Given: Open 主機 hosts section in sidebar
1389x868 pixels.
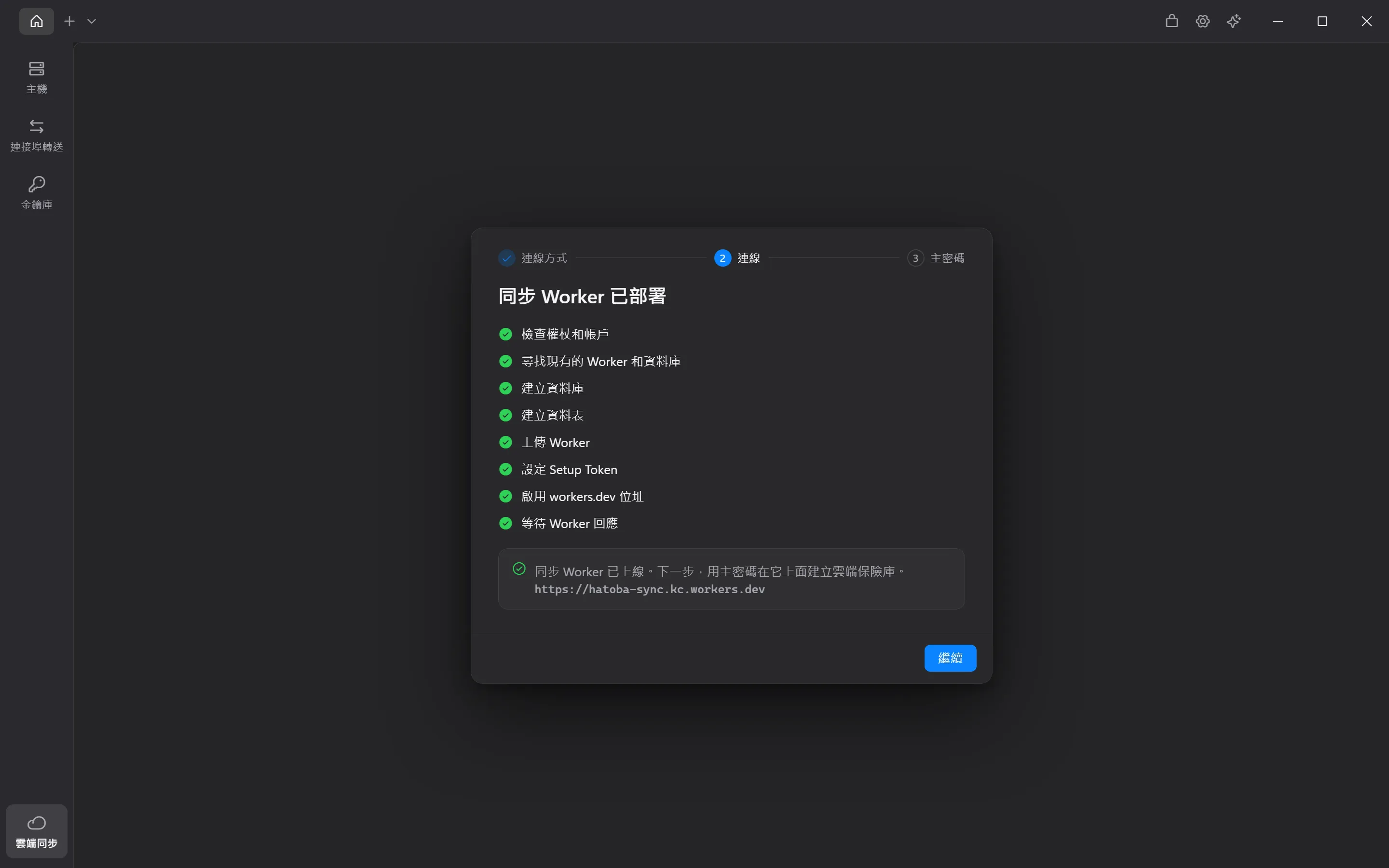Looking at the screenshot, I should pos(36,78).
